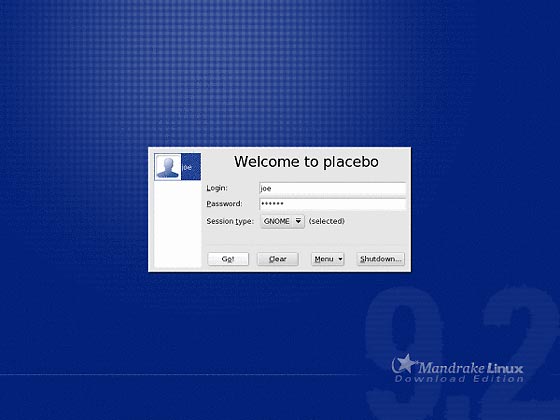Select the joe user avatar icon

(x=168, y=167)
